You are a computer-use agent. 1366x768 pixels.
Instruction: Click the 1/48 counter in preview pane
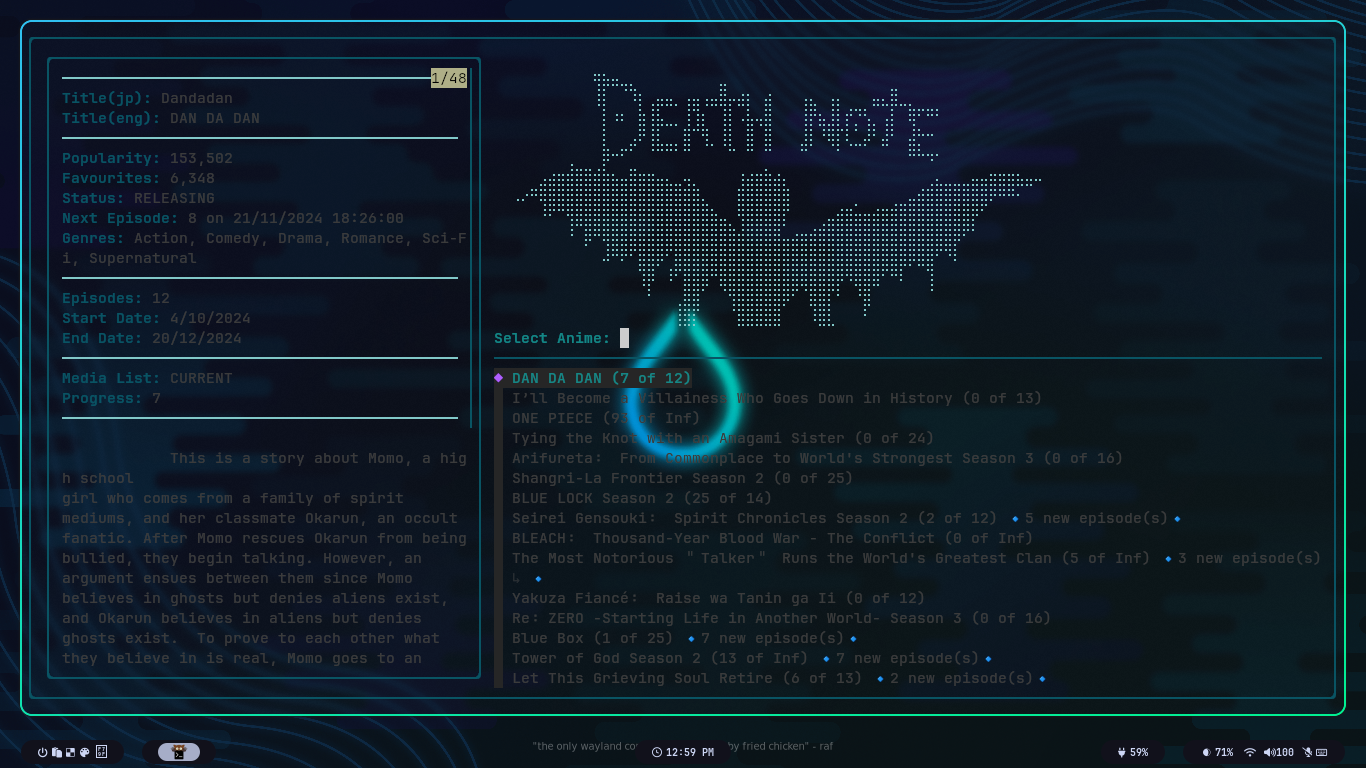pyautogui.click(x=449, y=78)
